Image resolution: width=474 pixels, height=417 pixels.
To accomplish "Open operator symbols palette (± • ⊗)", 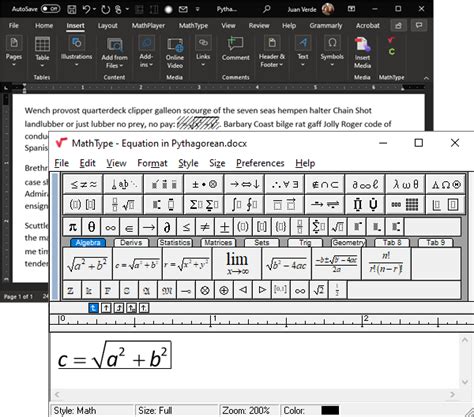I will [204, 184].
